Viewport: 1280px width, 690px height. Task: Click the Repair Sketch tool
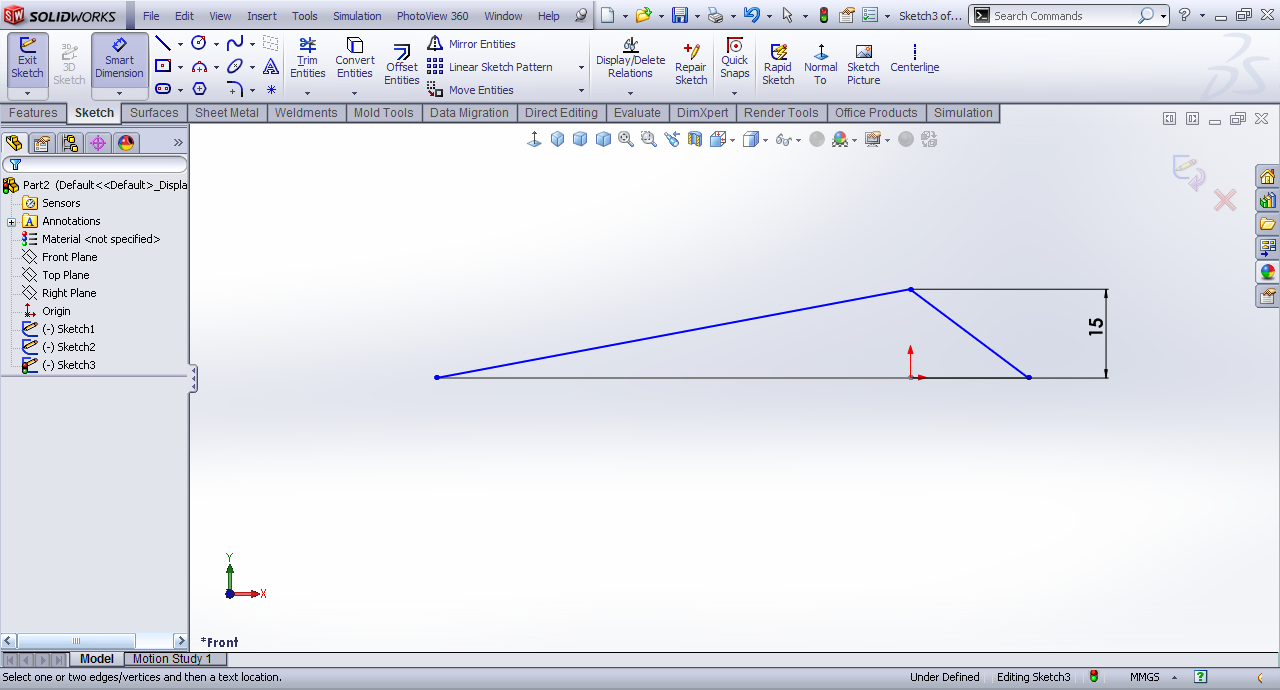point(690,65)
